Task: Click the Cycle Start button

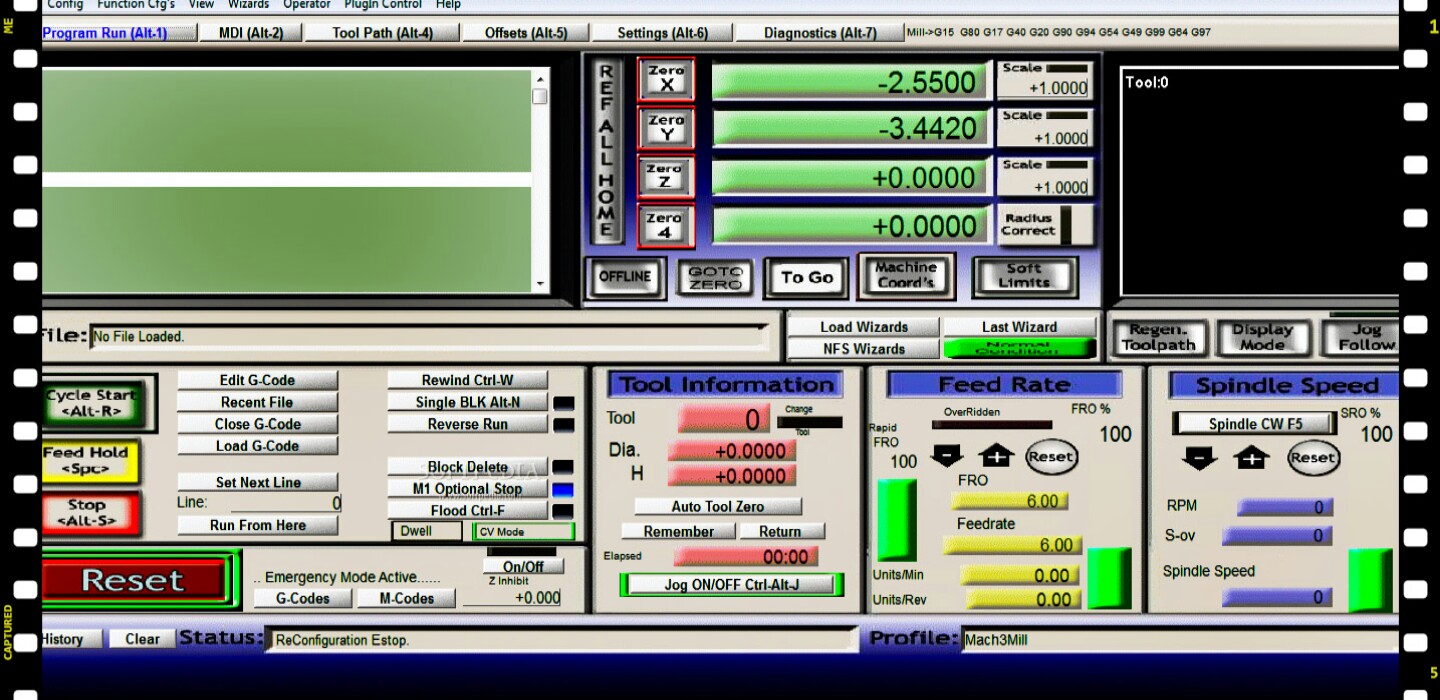Action: click(x=91, y=403)
